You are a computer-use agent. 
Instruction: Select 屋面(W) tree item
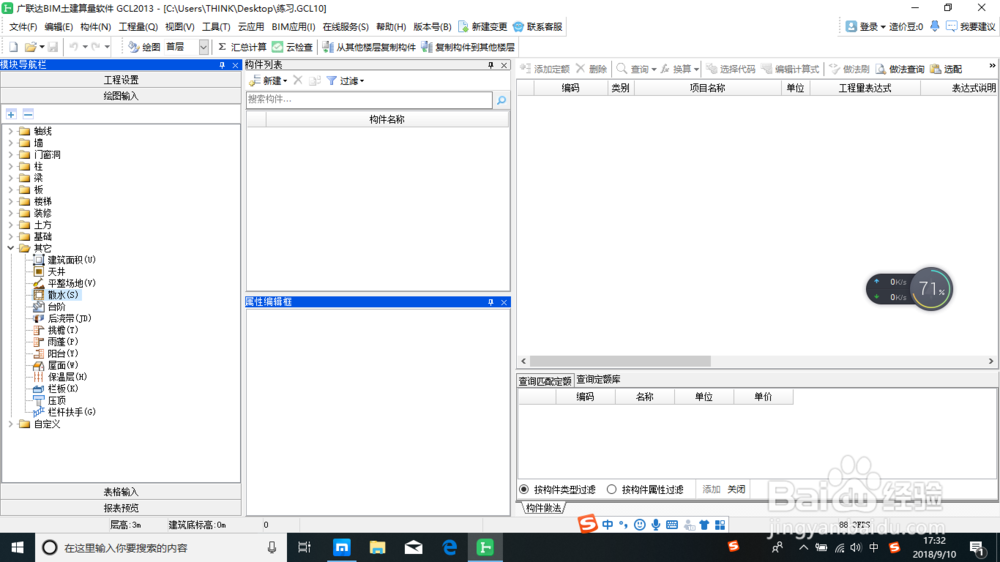point(62,366)
